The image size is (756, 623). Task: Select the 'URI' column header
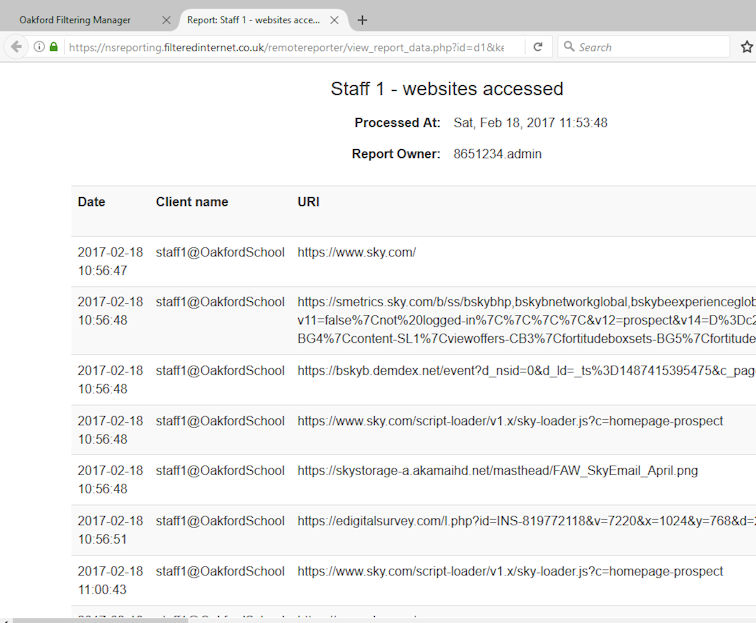tap(309, 202)
